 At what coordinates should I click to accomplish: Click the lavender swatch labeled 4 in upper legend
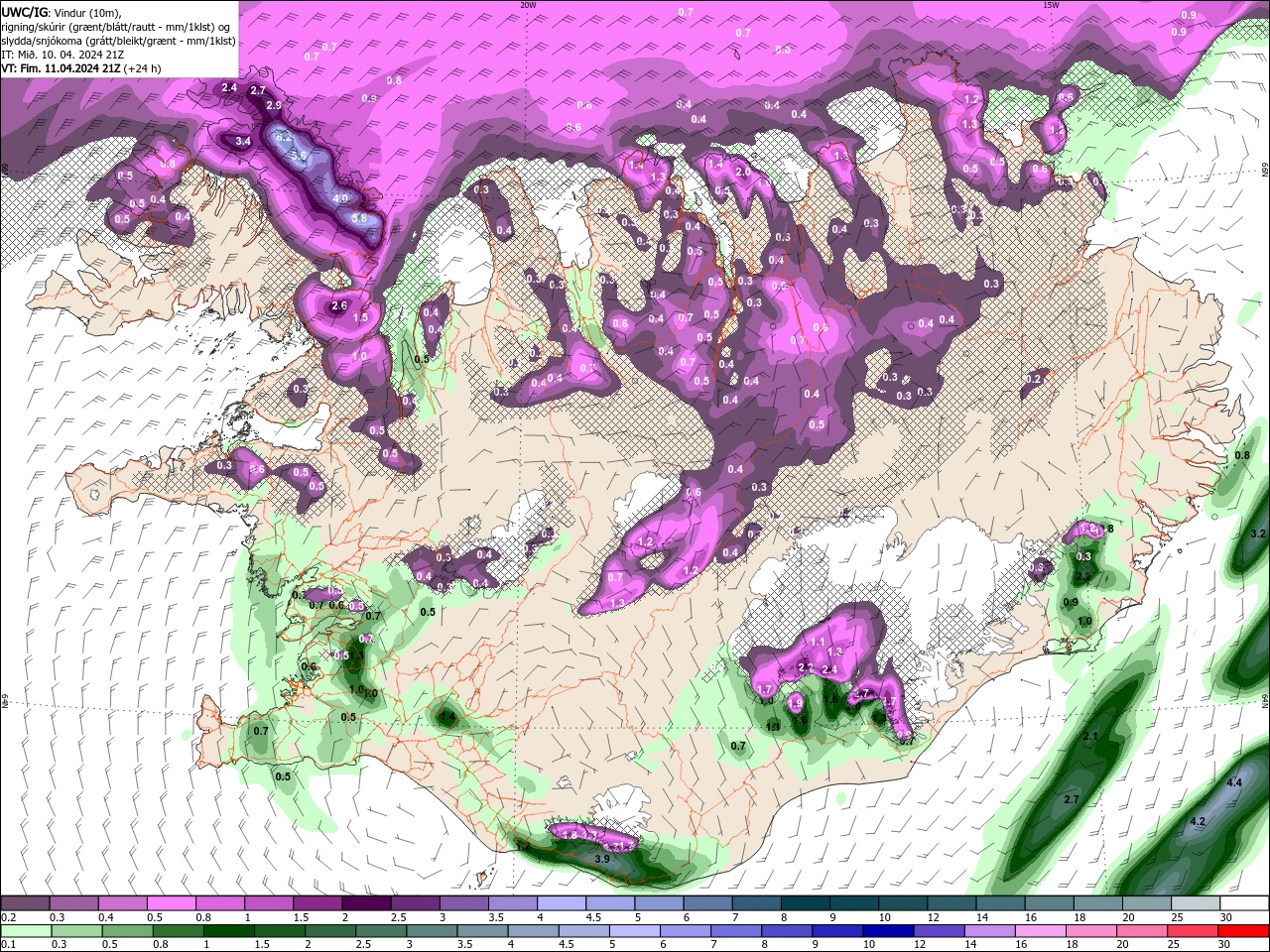pos(560,902)
